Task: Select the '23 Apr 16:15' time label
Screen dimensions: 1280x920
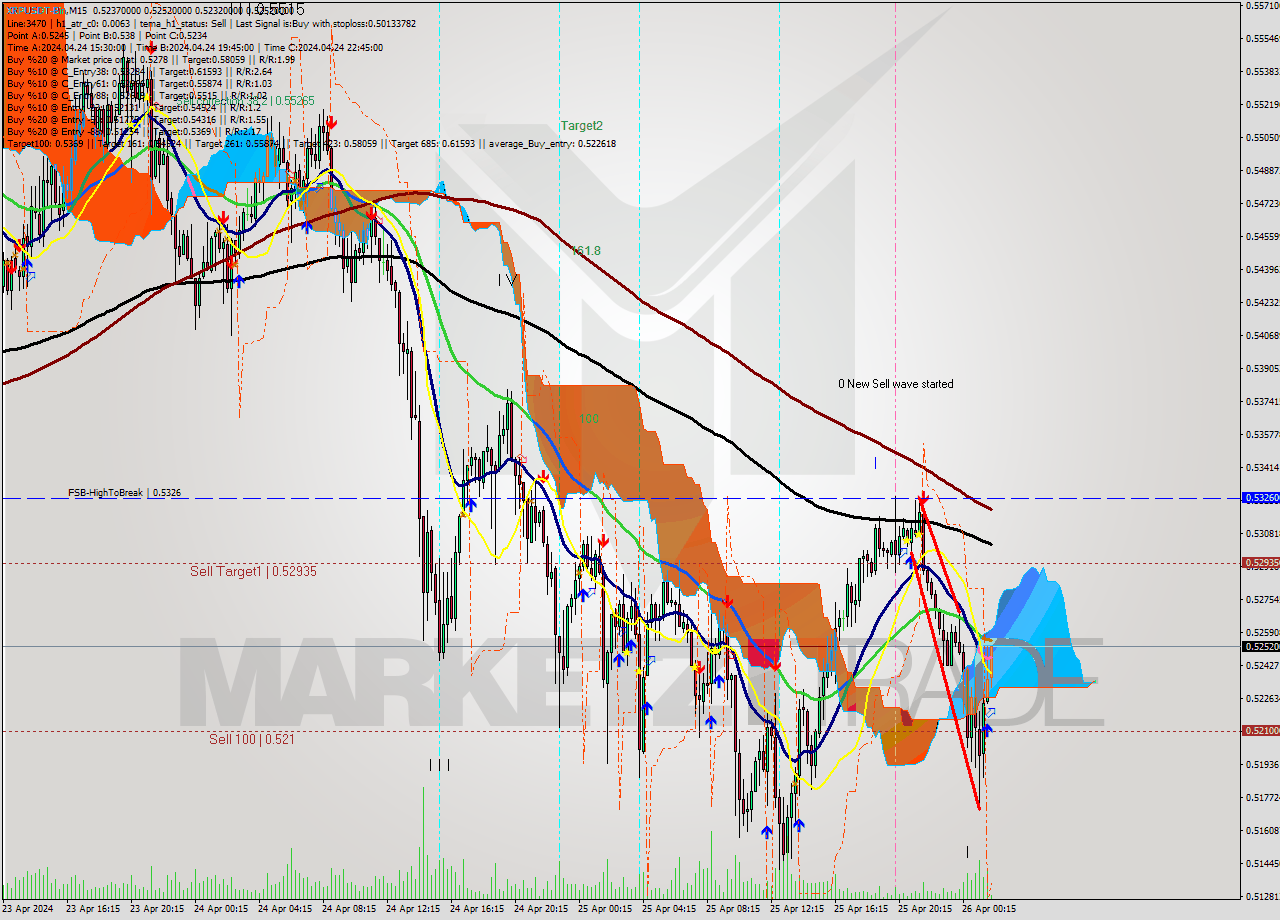Action: tap(94, 909)
